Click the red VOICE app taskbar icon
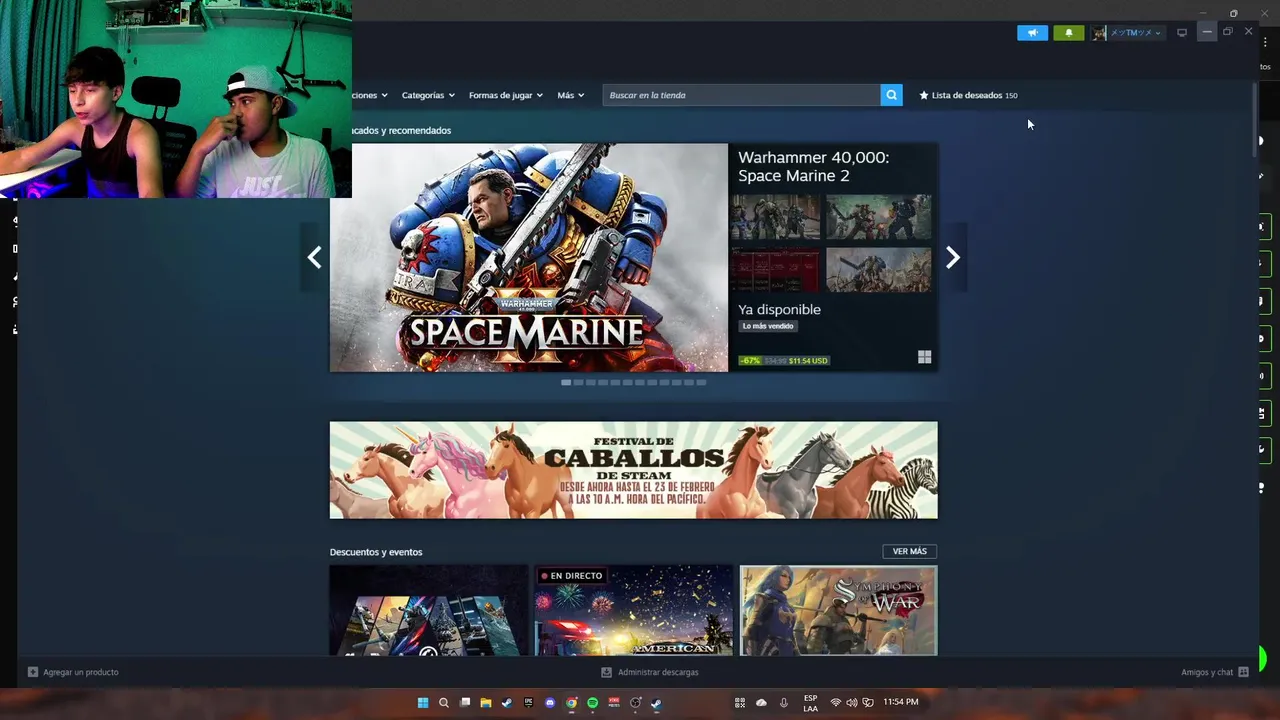The height and width of the screenshot is (720, 1280). click(x=614, y=703)
